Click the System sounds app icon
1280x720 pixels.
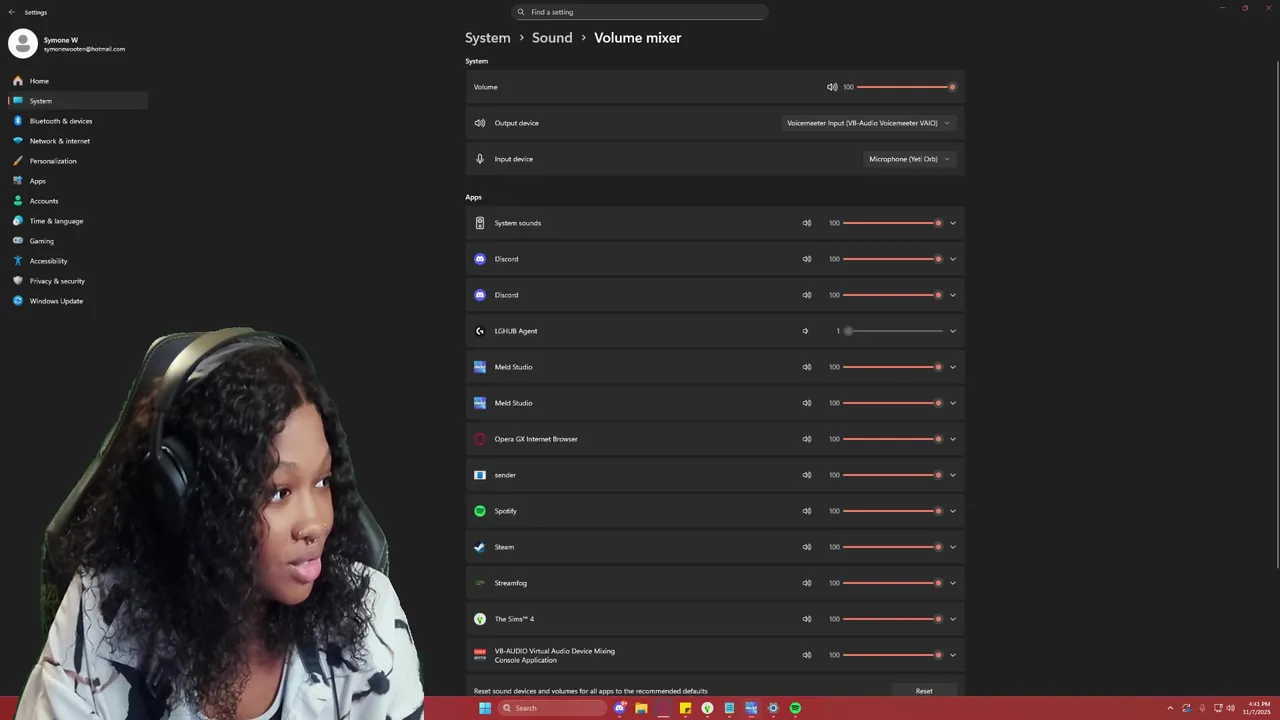click(x=480, y=223)
